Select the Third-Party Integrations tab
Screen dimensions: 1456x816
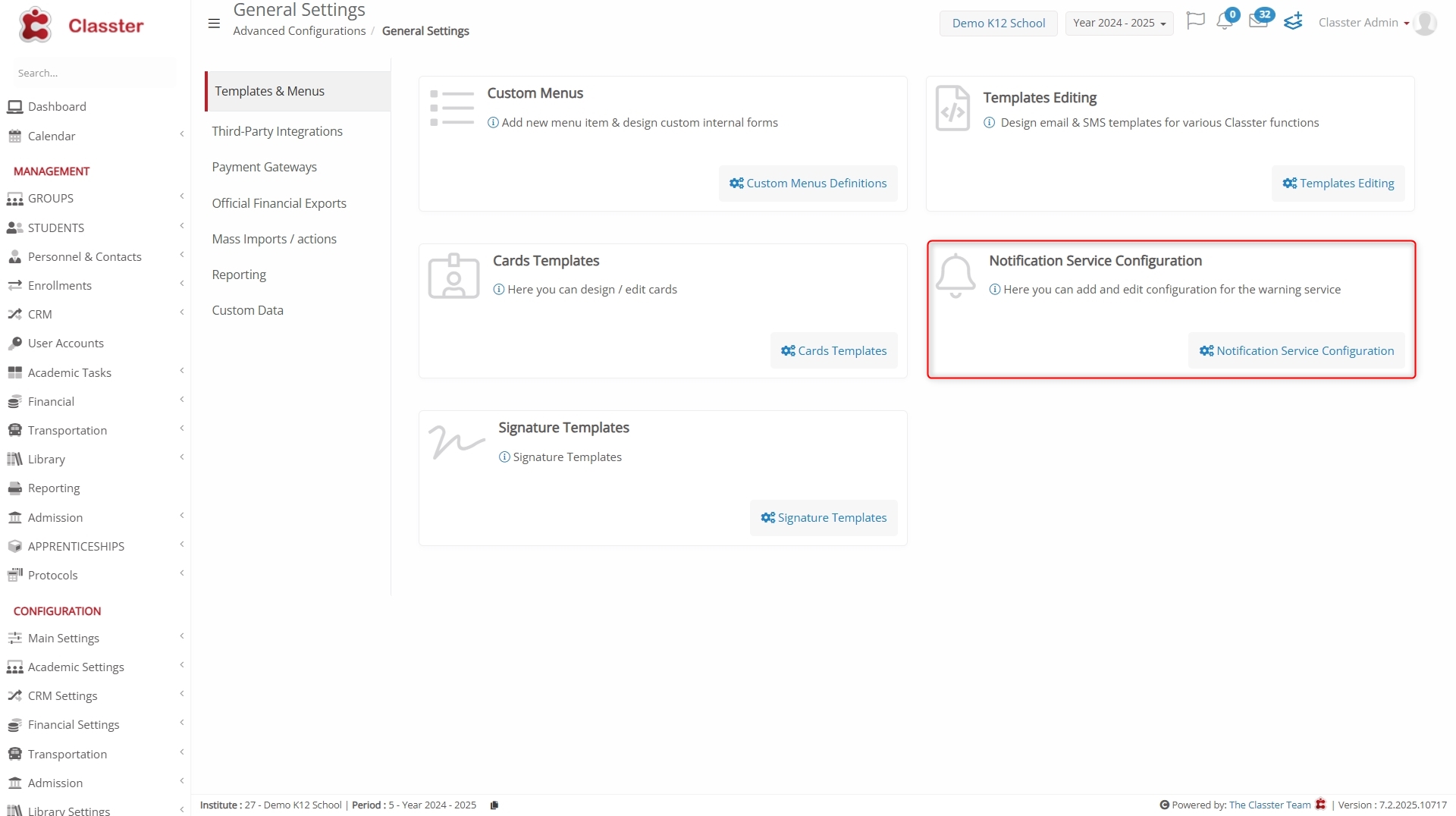[x=278, y=131]
